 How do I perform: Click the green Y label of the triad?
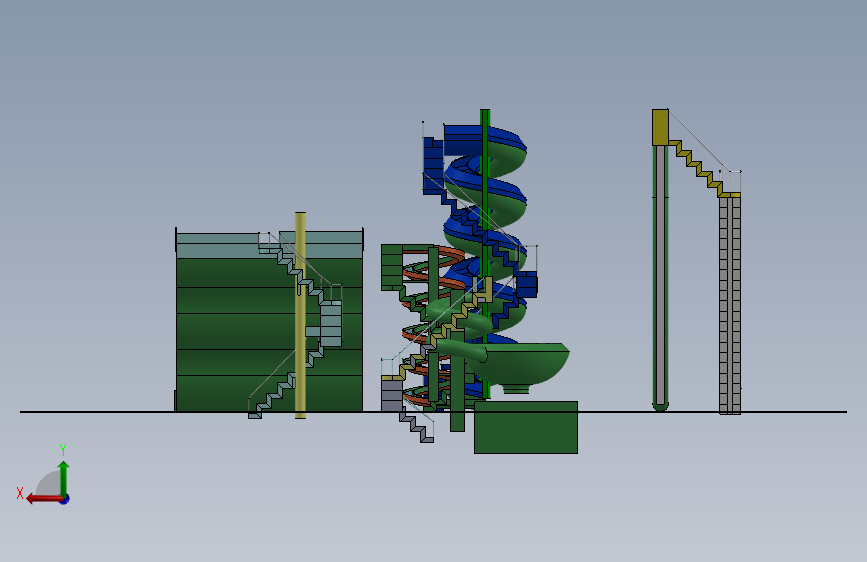(63, 450)
